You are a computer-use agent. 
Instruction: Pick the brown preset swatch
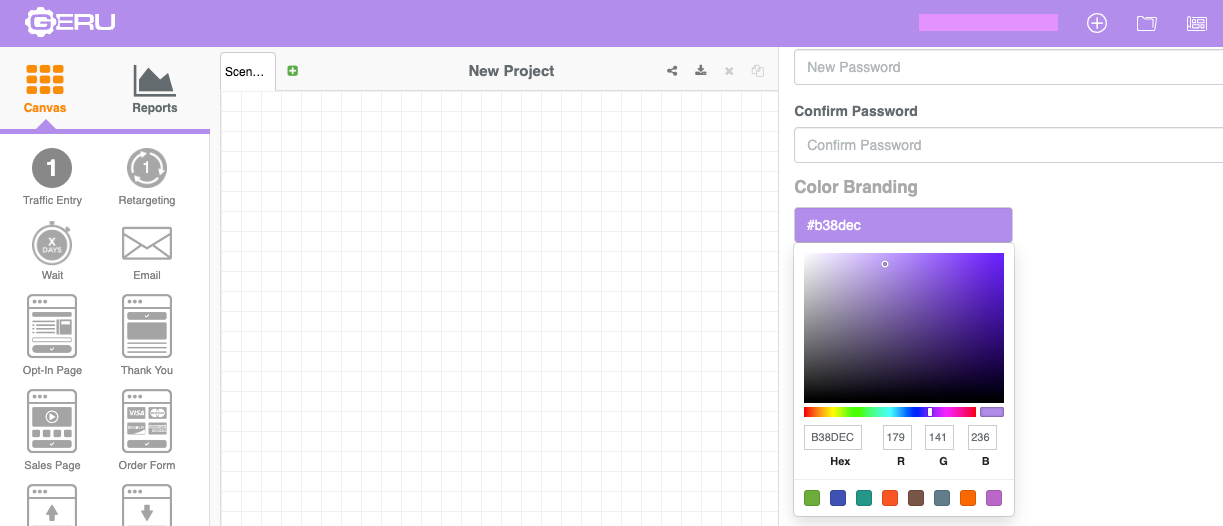tap(916, 498)
